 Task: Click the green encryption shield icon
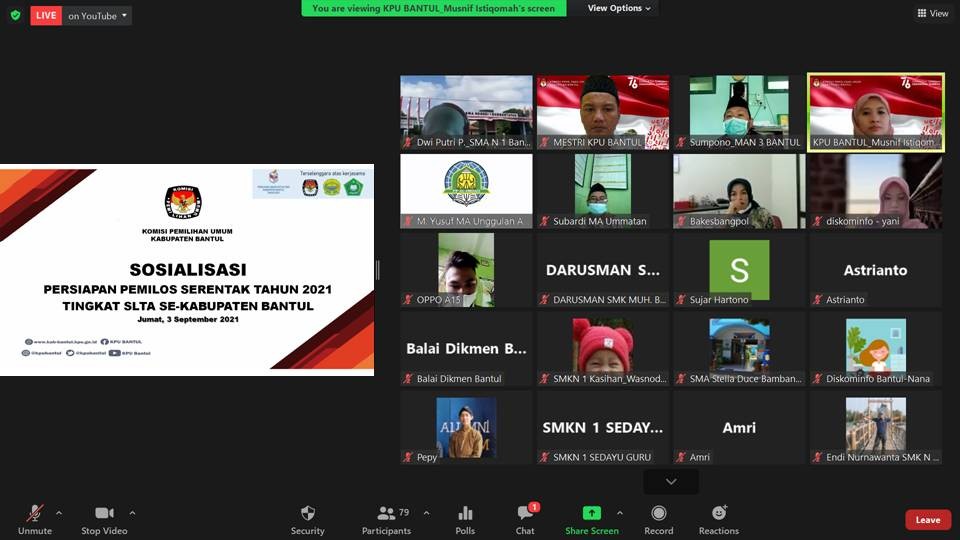tap(15, 15)
